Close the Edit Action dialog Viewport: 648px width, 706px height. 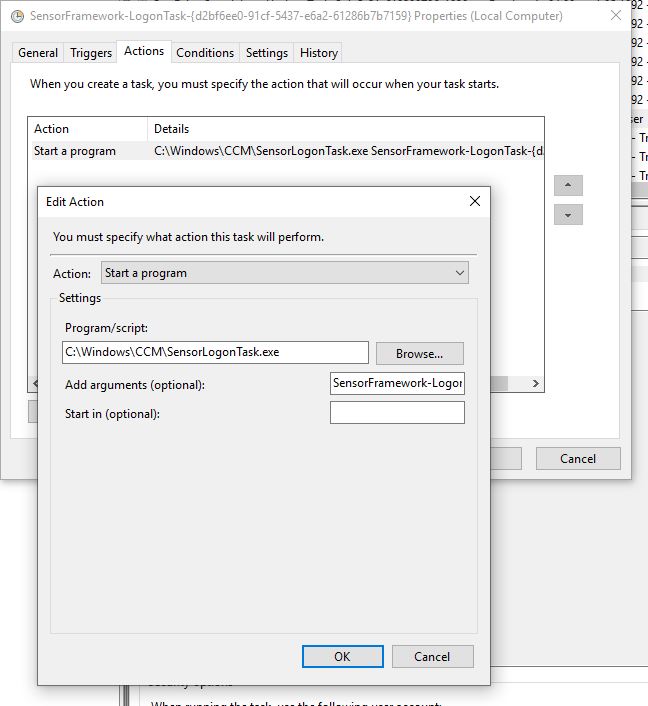(475, 201)
